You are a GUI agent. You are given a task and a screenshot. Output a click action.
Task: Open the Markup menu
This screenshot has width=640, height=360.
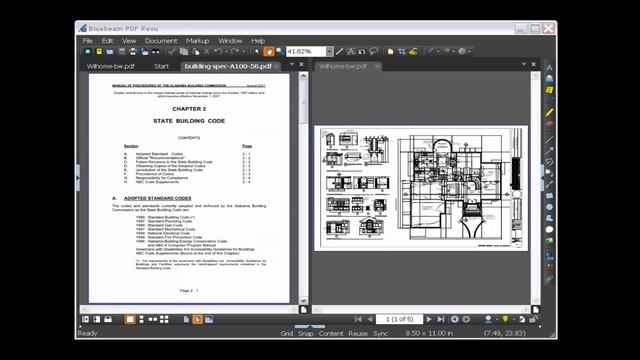(x=198, y=41)
